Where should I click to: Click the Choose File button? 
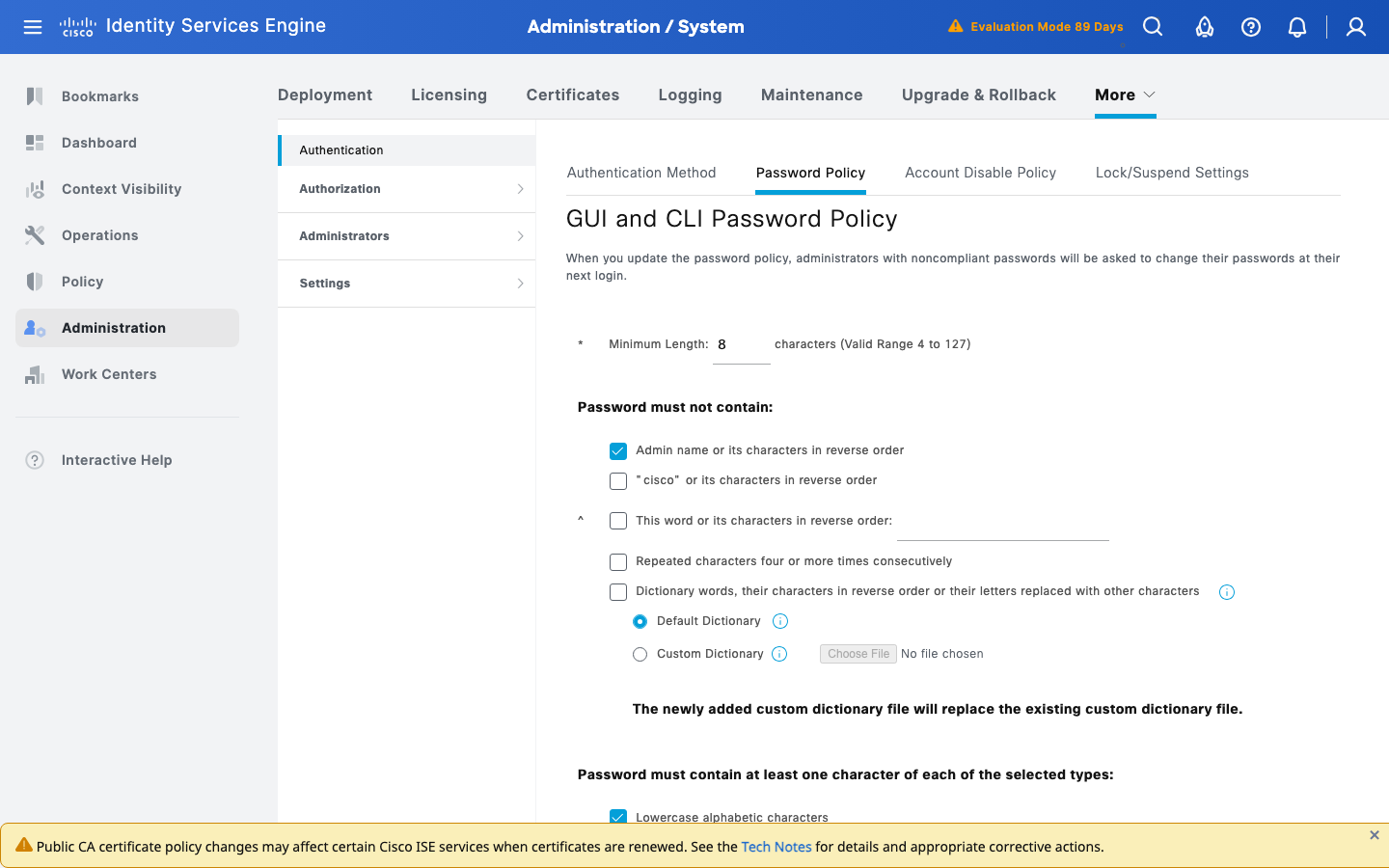(x=858, y=654)
